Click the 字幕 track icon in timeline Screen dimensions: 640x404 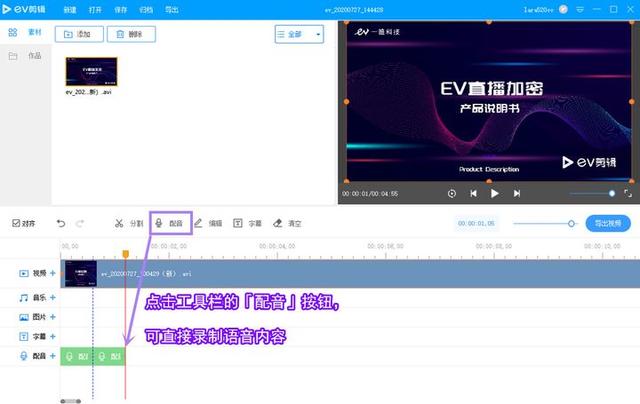coord(24,337)
